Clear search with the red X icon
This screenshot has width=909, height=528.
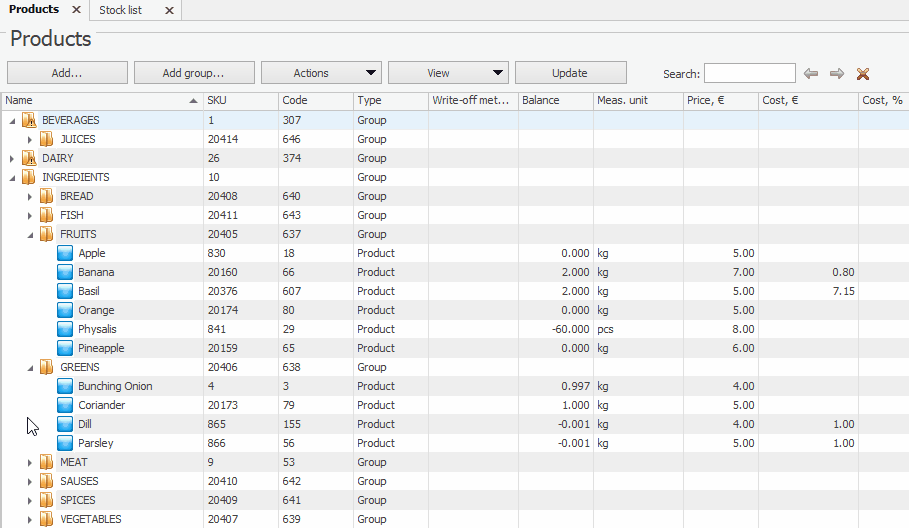point(863,73)
